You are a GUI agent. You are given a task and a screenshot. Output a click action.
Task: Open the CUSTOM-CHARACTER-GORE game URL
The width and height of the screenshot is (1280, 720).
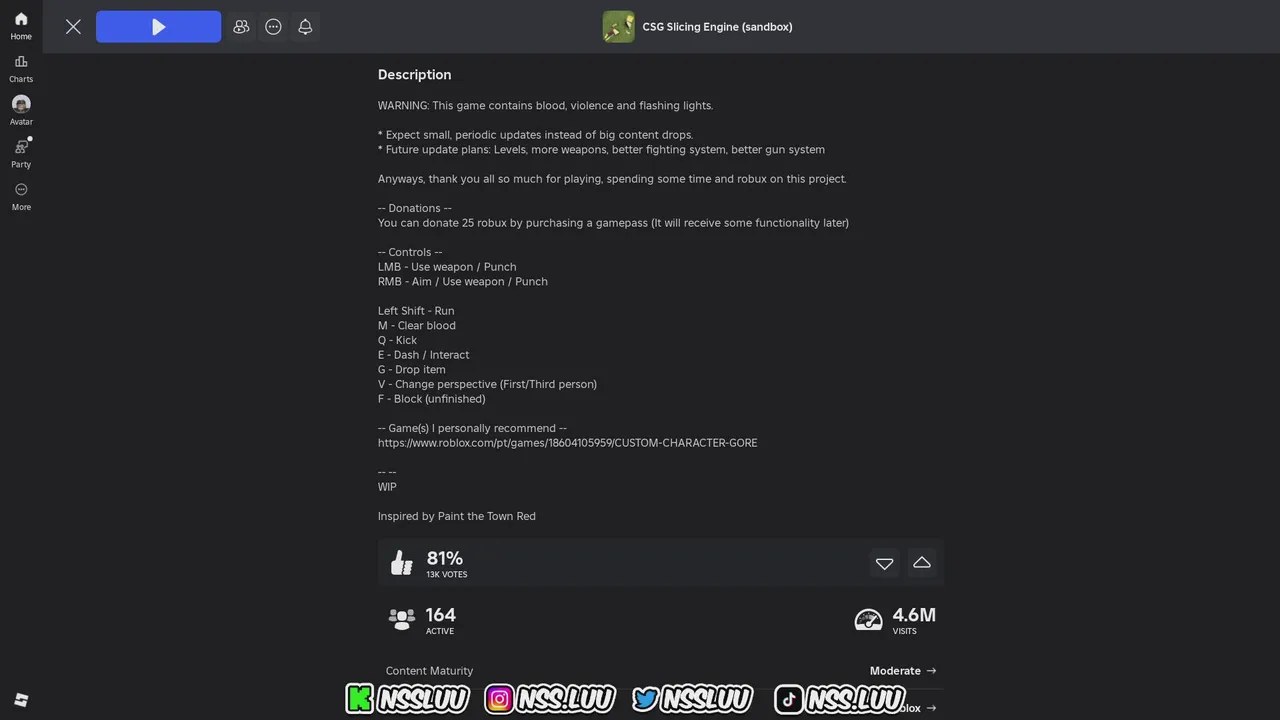[x=567, y=443]
